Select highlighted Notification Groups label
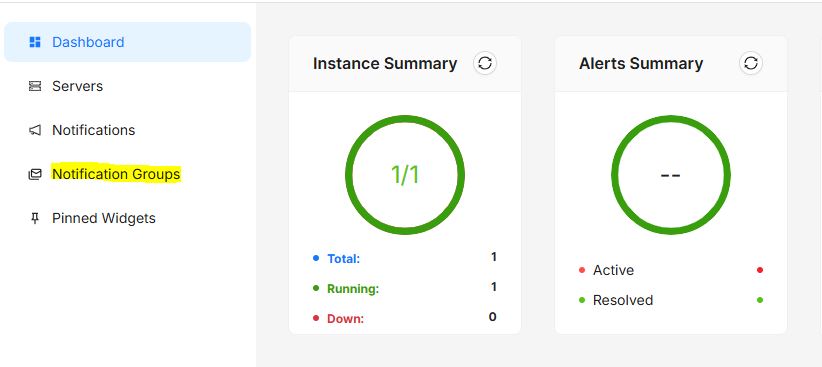This screenshot has width=822, height=367. click(116, 174)
